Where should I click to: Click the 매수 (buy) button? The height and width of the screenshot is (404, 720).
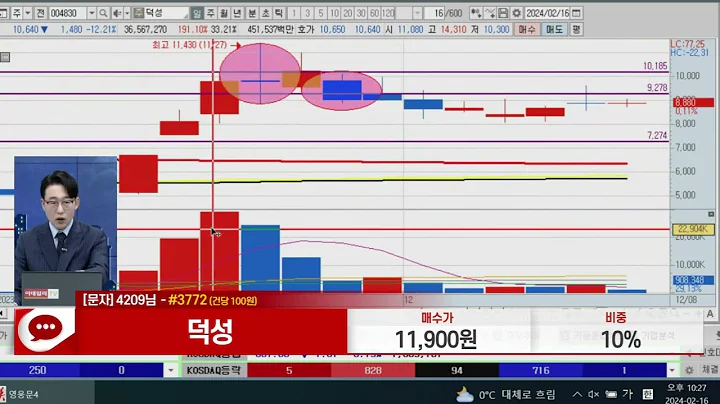click(526, 29)
